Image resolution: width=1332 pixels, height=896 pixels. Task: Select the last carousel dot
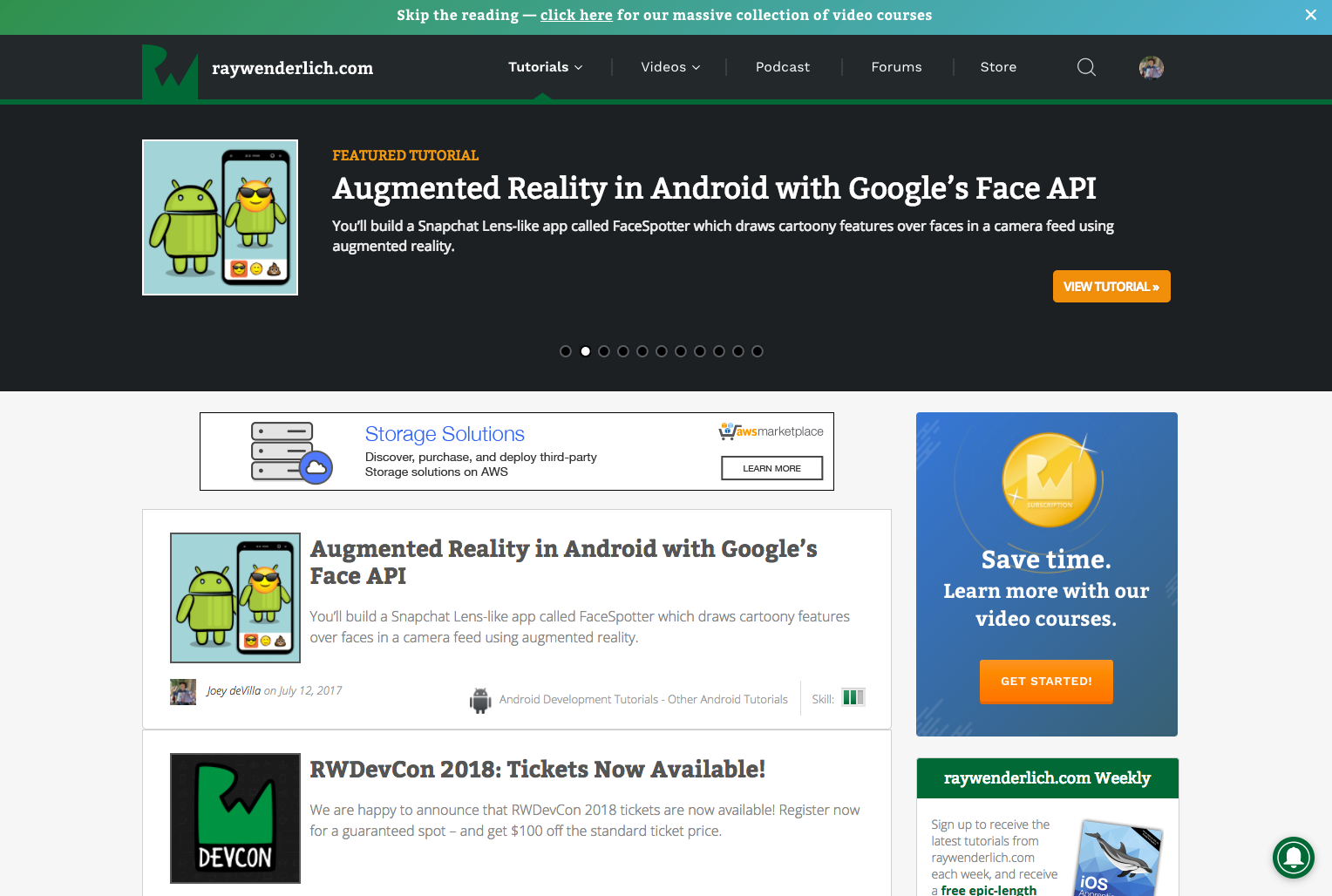[758, 351]
